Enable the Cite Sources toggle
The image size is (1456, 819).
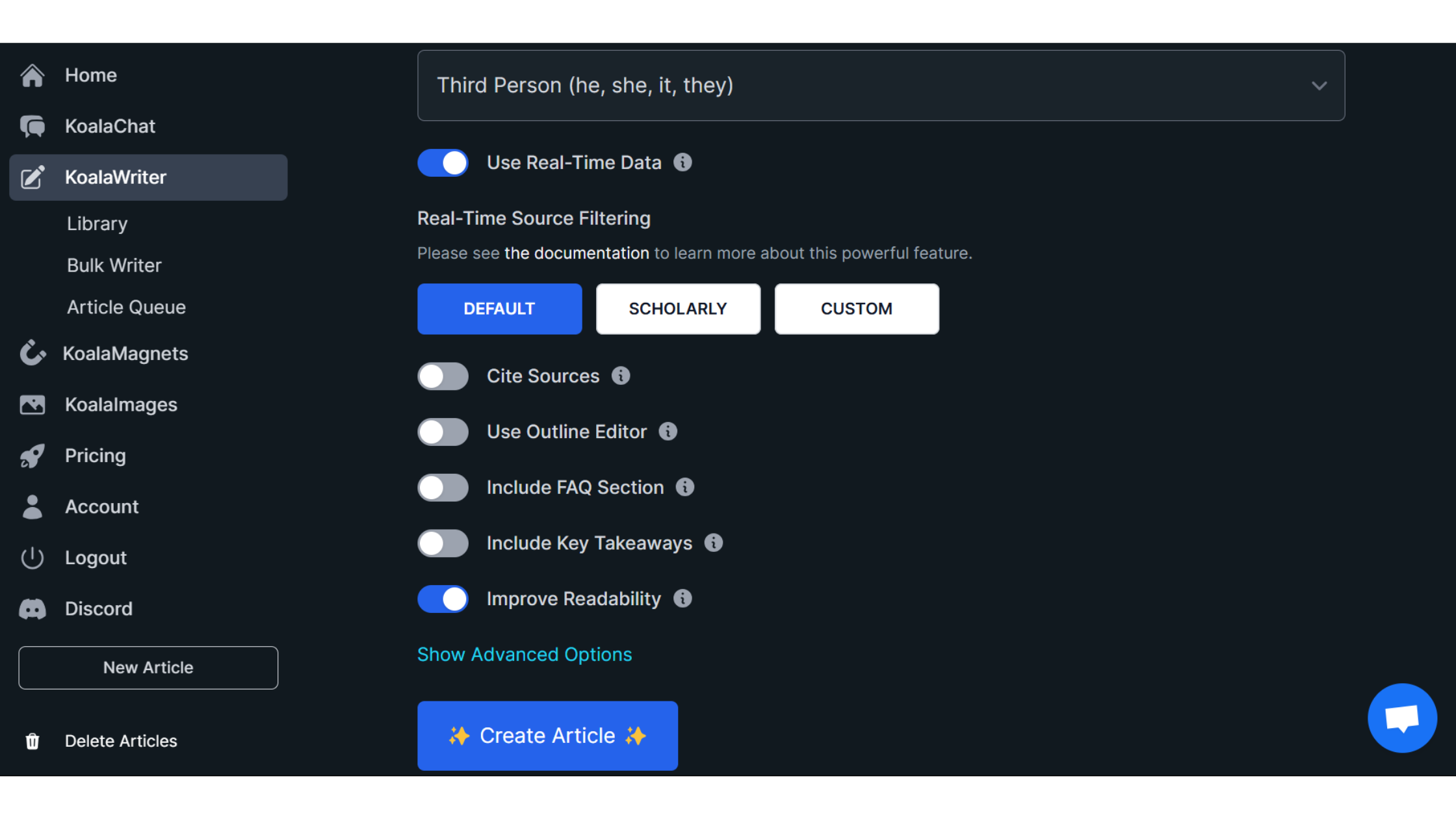pos(443,376)
